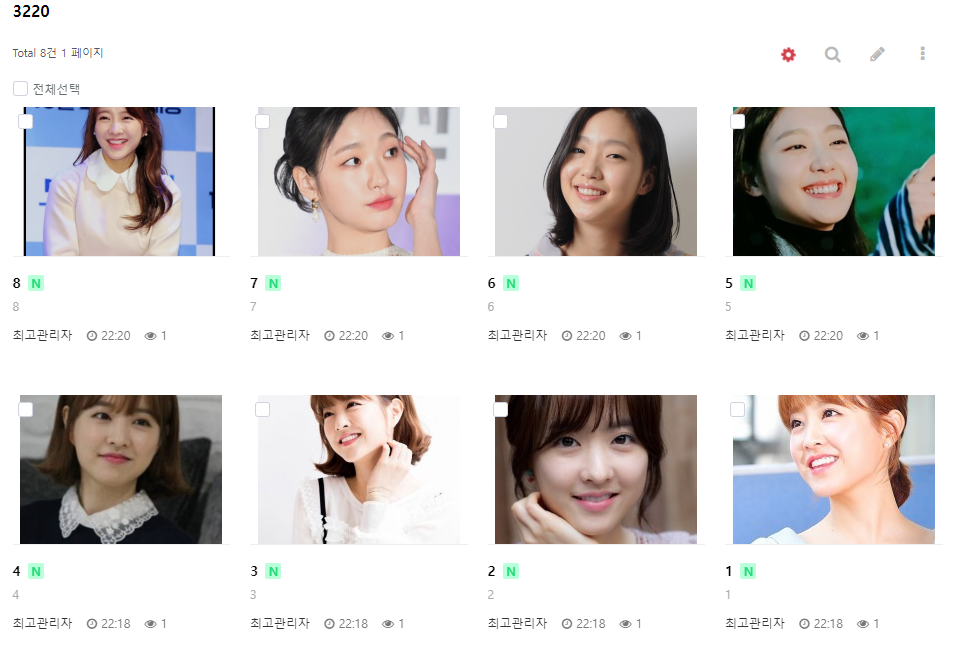Check the checkbox on post 6 thumbnail
Screen dimensions: 955x656
pyautogui.click(x=500, y=121)
